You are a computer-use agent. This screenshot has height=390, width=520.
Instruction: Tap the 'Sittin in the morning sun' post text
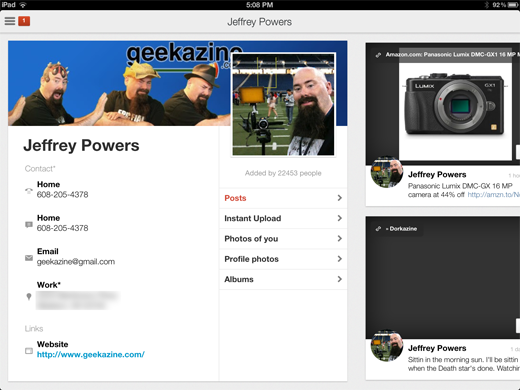(x=463, y=364)
